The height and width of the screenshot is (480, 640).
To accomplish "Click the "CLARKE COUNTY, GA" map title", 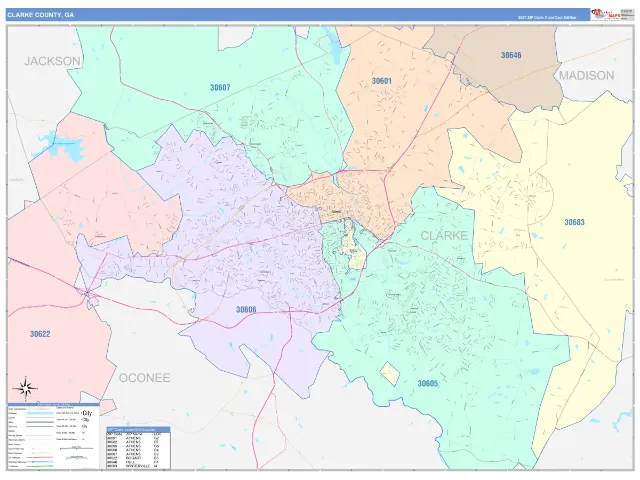I will click(x=40, y=15).
